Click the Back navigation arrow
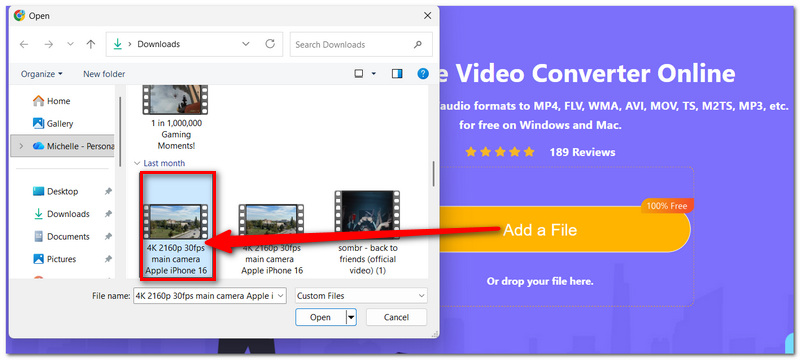 pyautogui.click(x=24, y=44)
